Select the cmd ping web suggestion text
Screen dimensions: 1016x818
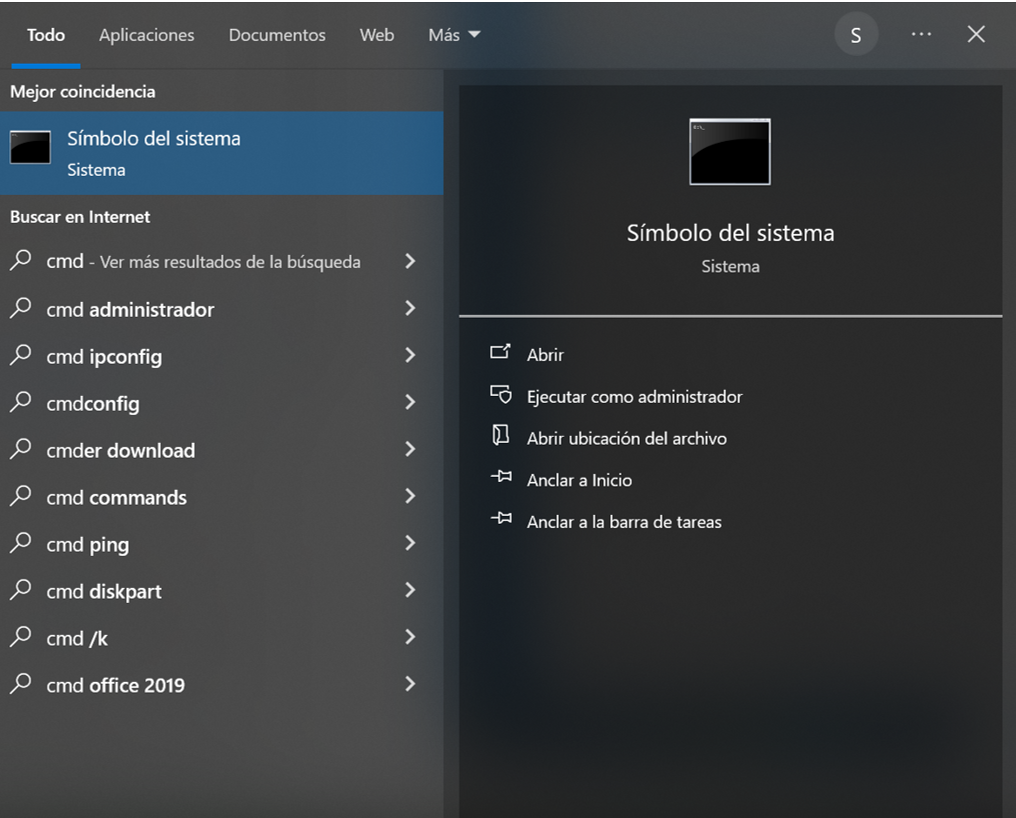(x=87, y=545)
